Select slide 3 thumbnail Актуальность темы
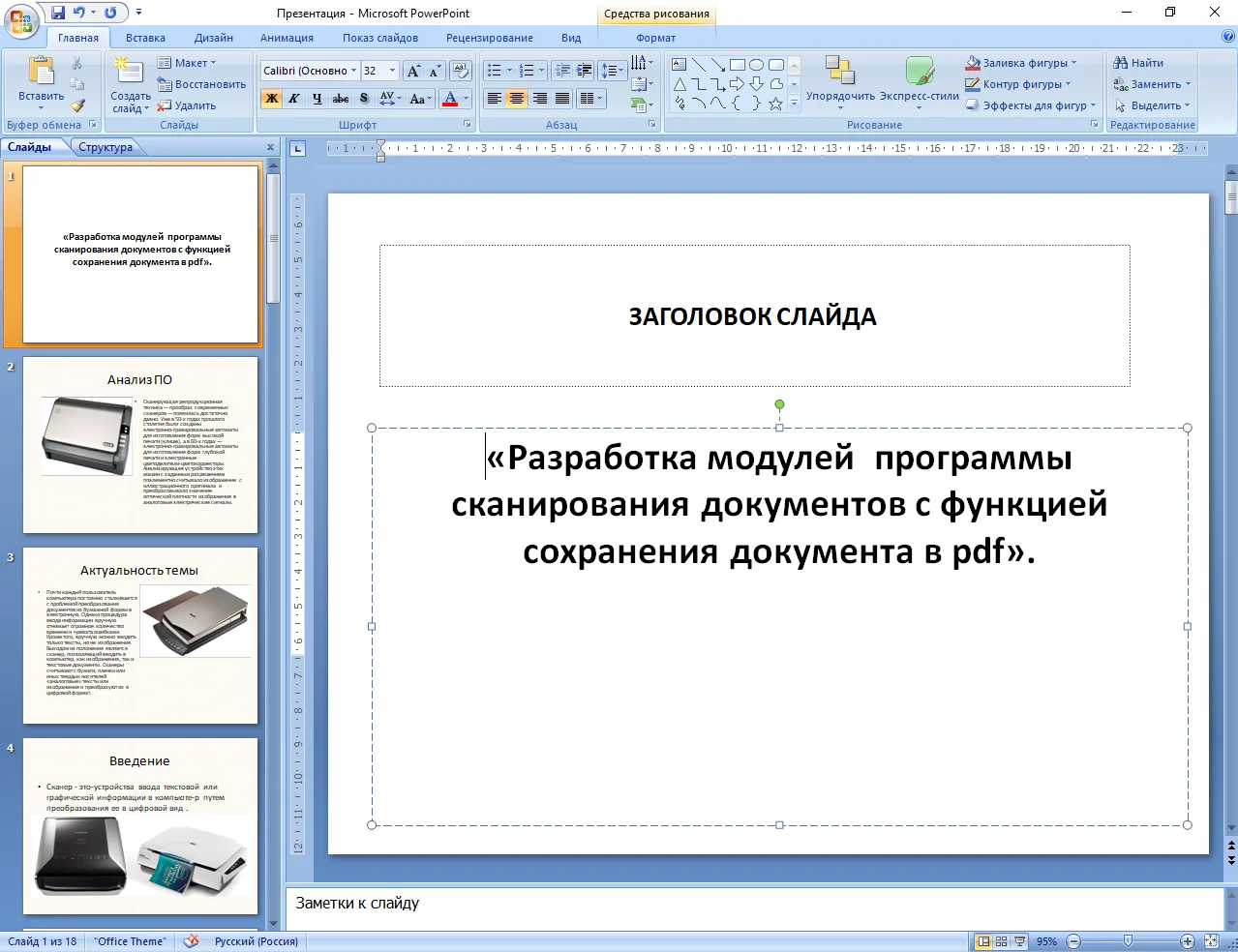The width and height of the screenshot is (1238, 952). pos(140,636)
